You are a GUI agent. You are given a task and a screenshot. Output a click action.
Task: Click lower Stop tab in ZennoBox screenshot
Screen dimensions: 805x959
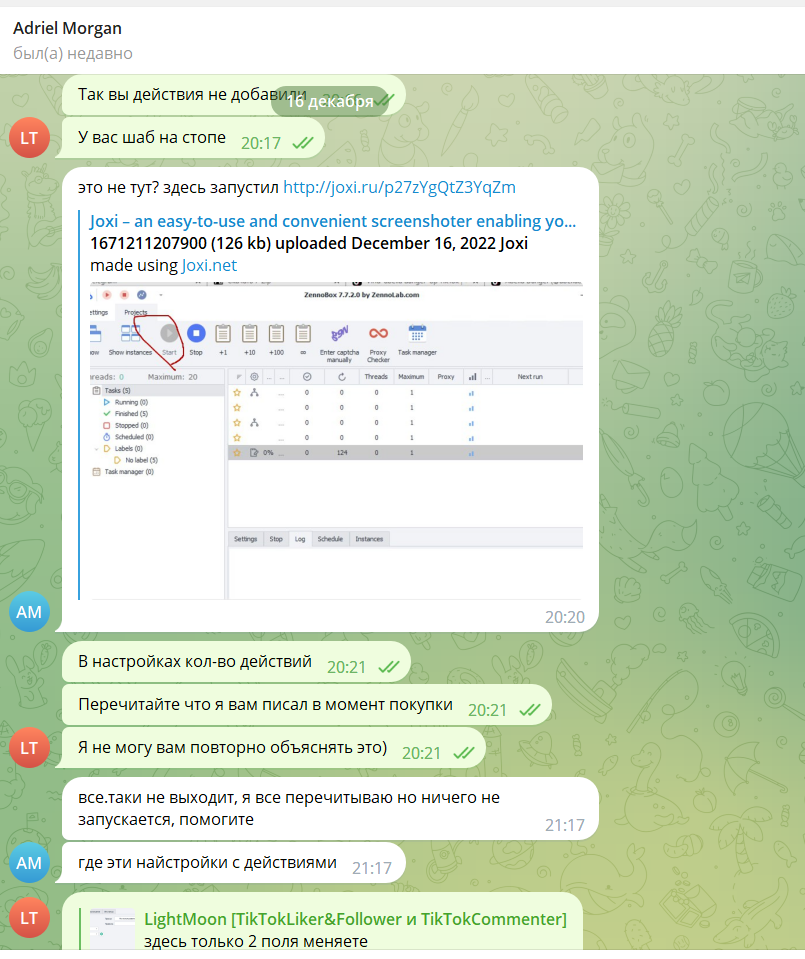click(276, 539)
